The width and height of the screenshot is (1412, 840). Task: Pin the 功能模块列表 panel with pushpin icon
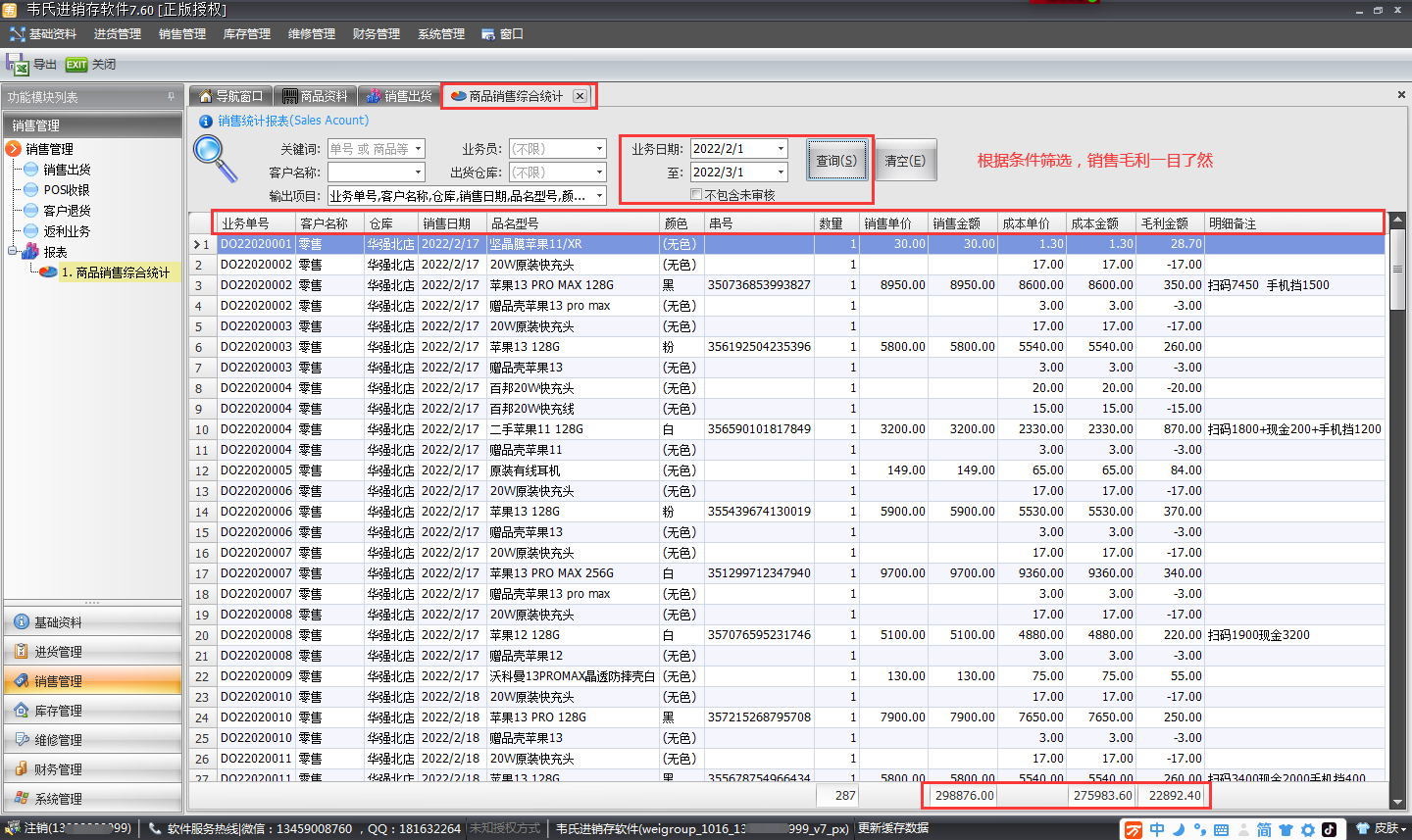coord(171,97)
